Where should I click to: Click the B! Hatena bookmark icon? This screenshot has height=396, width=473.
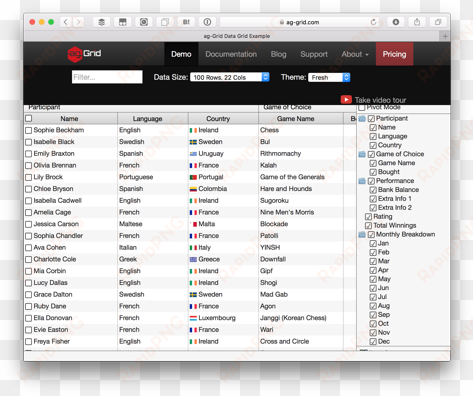186,22
